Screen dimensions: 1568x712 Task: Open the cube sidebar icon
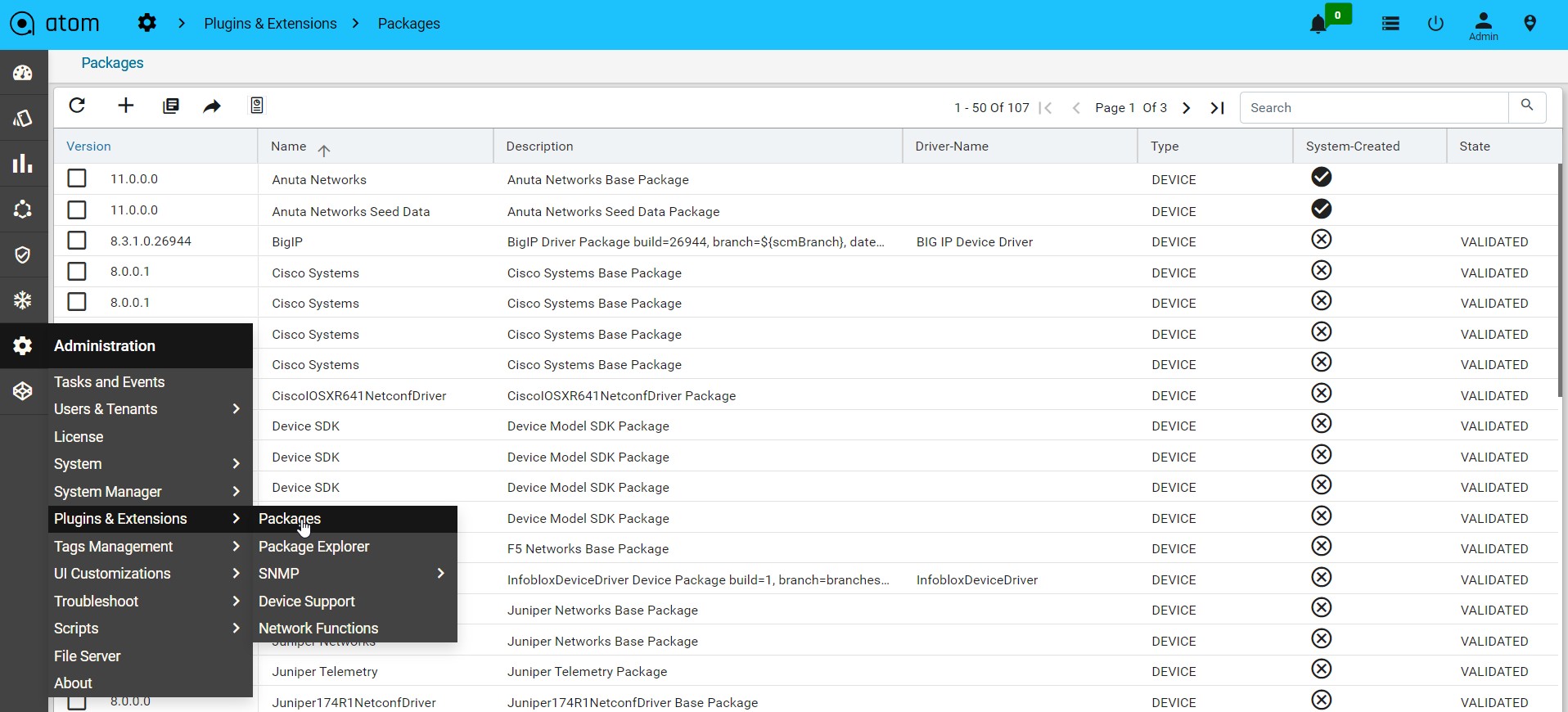pos(23,391)
